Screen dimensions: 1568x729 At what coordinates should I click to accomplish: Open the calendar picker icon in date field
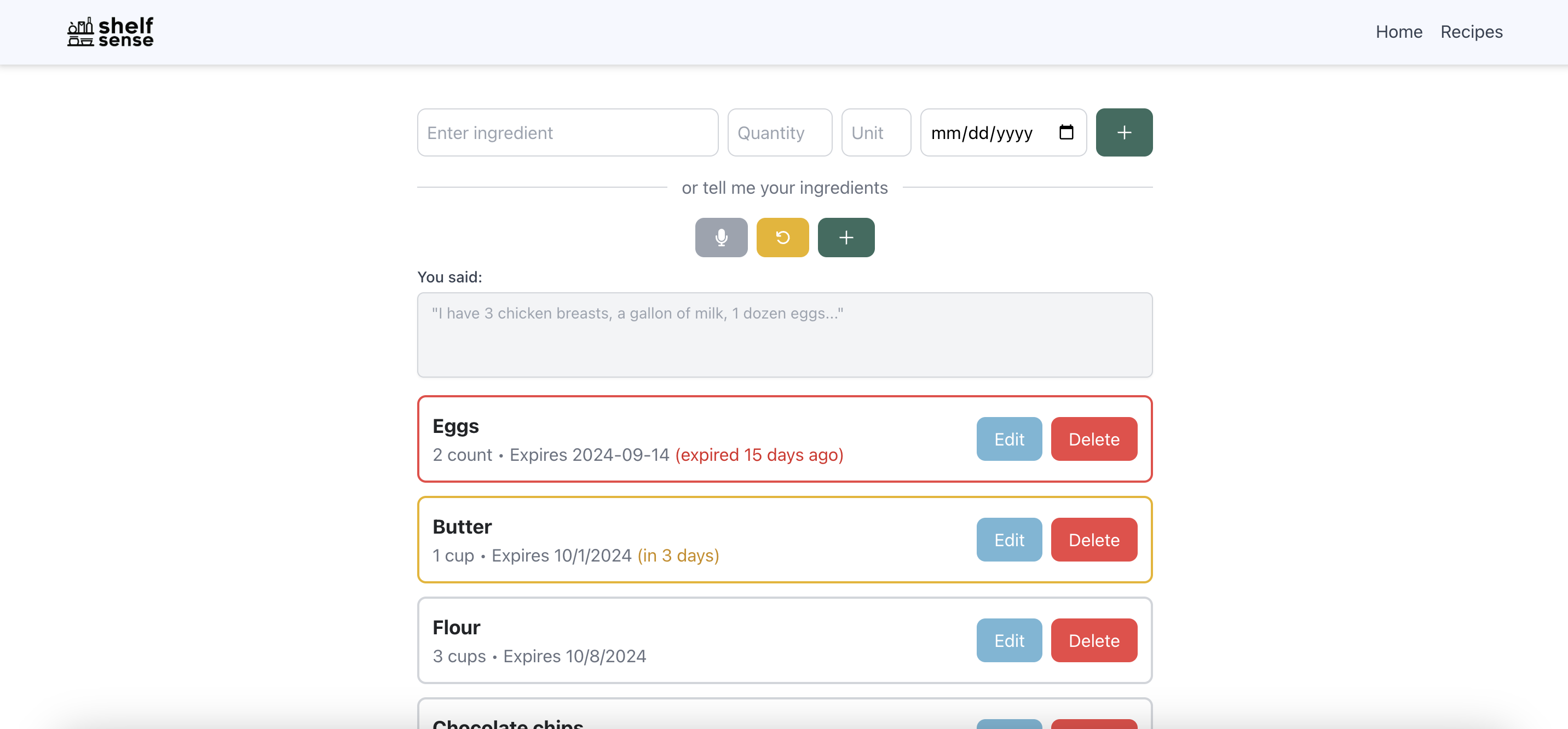click(1066, 132)
